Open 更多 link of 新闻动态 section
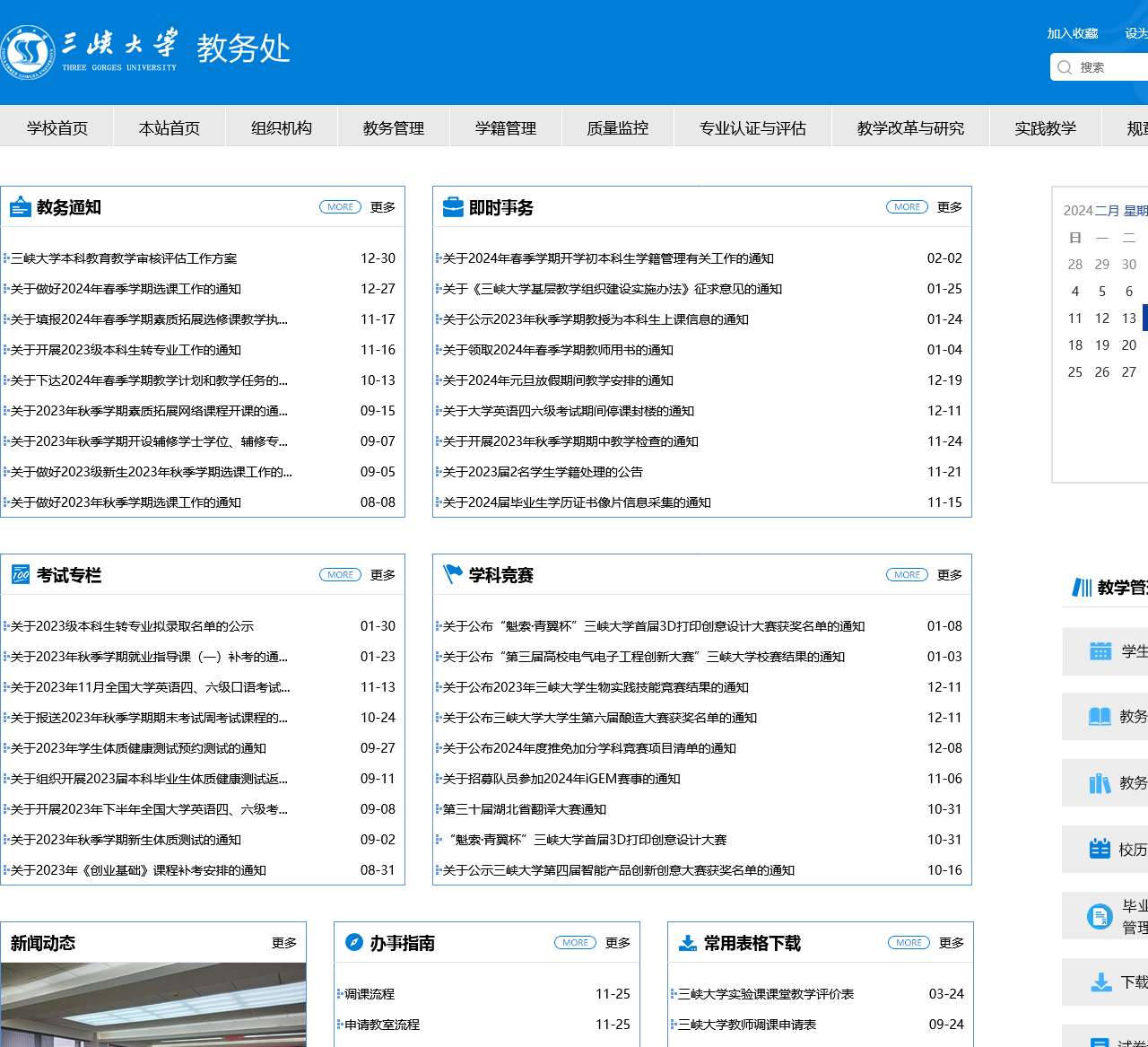Screen dimensions: 1148x1047 point(284,942)
